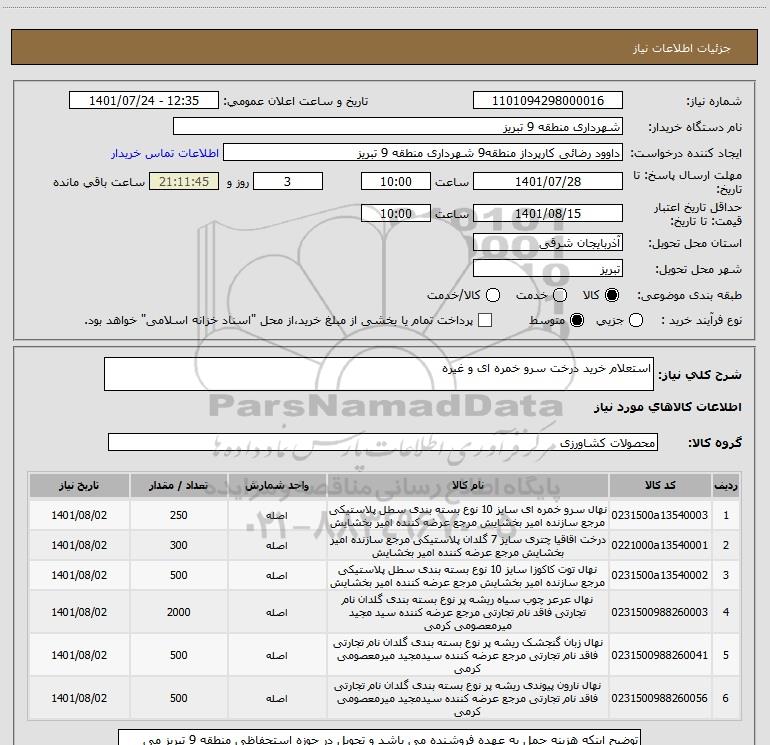
Task: Click the announcement date field 1401/07/24 - 12:35
Action: [144, 100]
